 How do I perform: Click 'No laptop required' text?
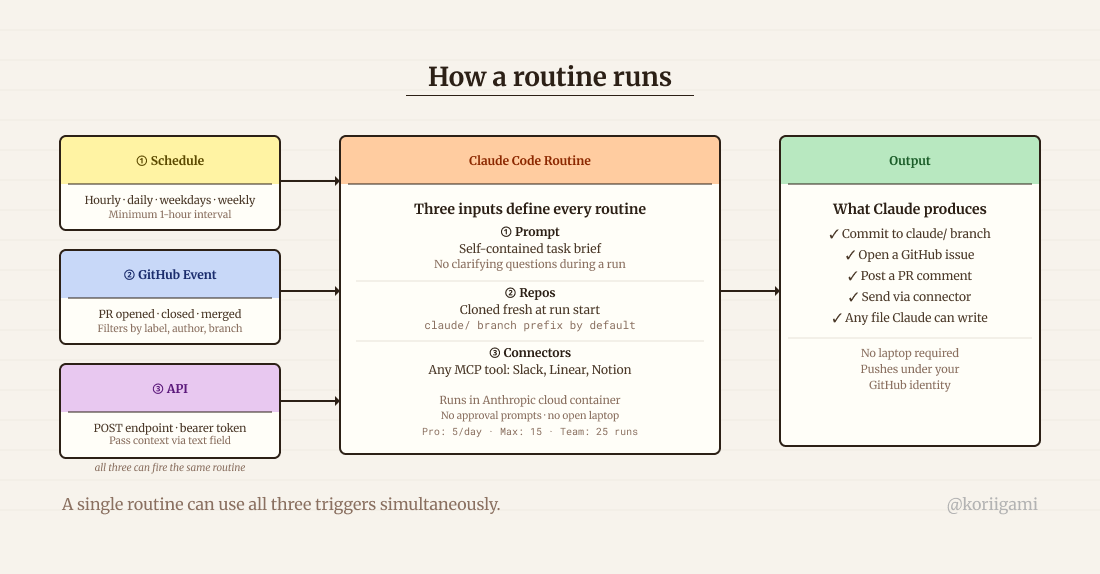[x=910, y=353]
